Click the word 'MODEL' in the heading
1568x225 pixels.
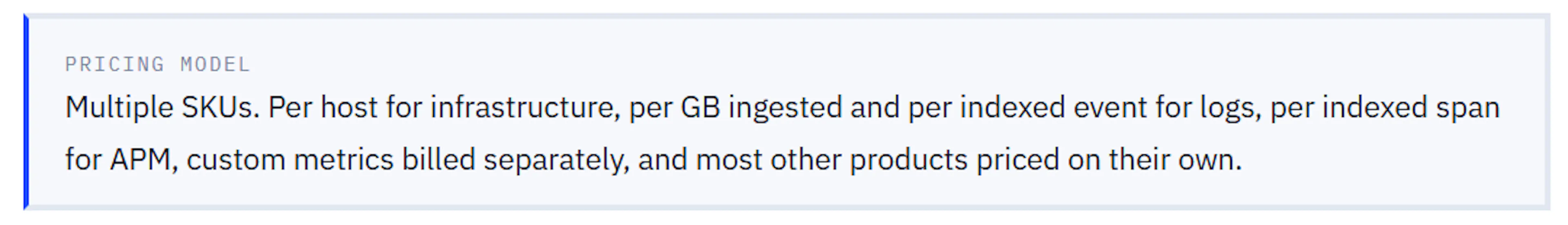[x=215, y=65]
